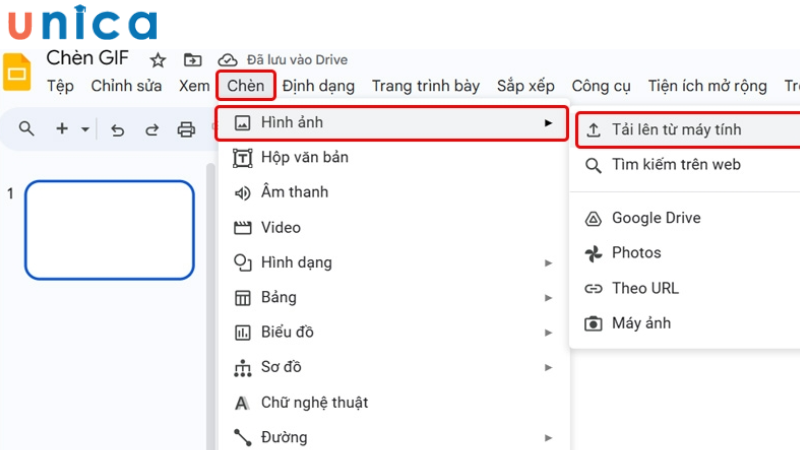Viewport: 800px width, 450px height.
Task: Click the Hình ảnh image icon
Action: point(242,123)
